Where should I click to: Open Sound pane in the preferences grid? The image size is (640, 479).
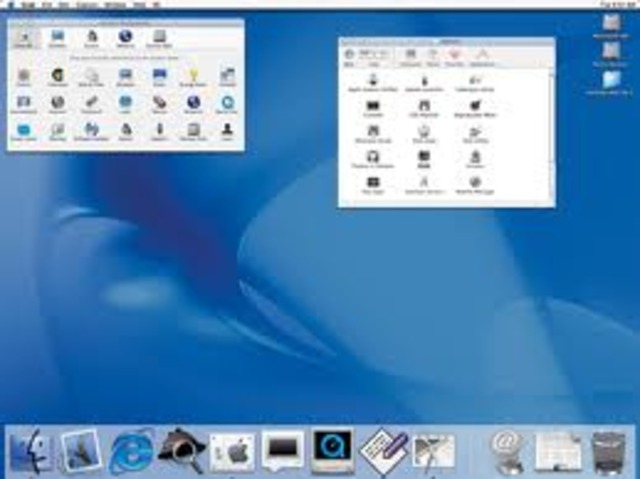125,132
